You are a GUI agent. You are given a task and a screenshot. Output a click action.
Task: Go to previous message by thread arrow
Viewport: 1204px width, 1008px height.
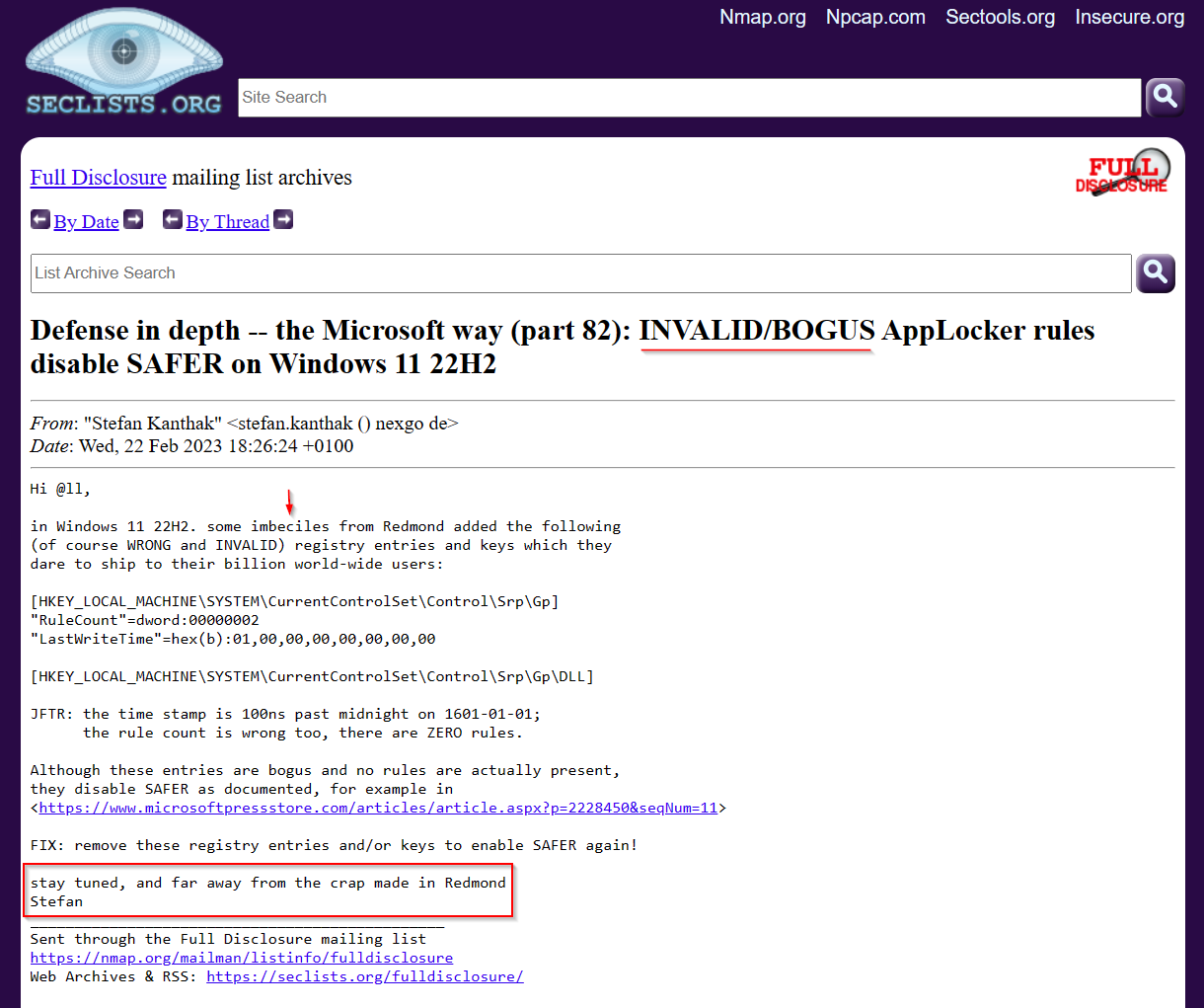pos(173,219)
